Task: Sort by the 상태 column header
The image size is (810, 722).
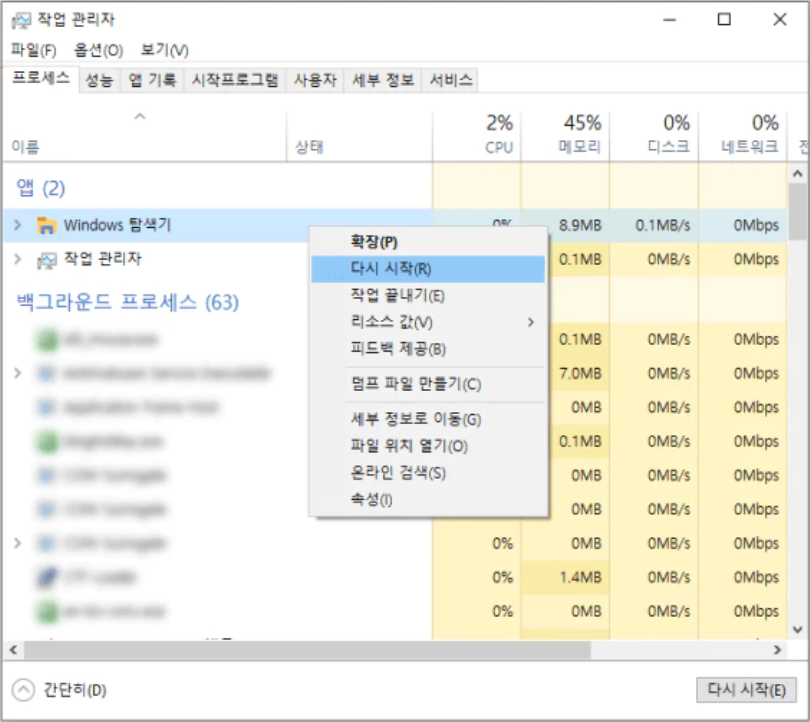Action: 360,135
